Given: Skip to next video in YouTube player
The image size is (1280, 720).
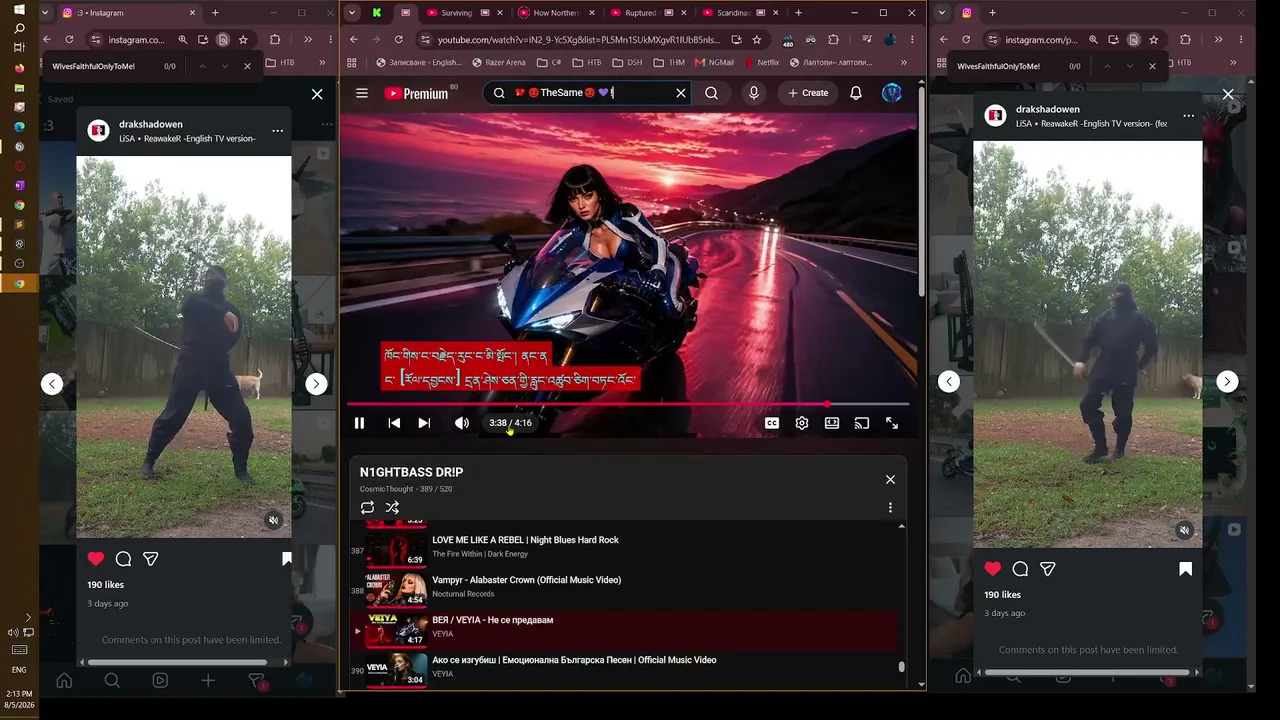Looking at the screenshot, I should pos(424,423).
